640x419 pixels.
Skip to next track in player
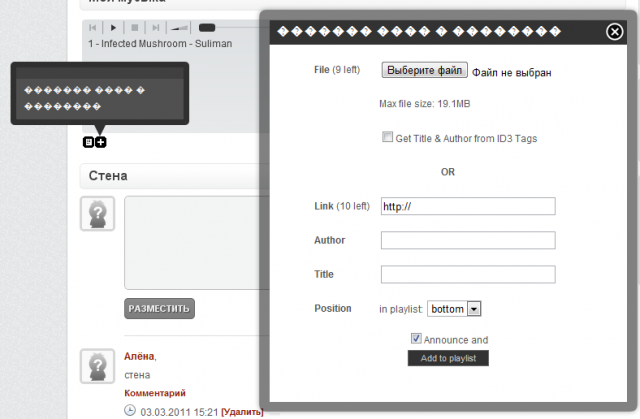coord(156,28)
